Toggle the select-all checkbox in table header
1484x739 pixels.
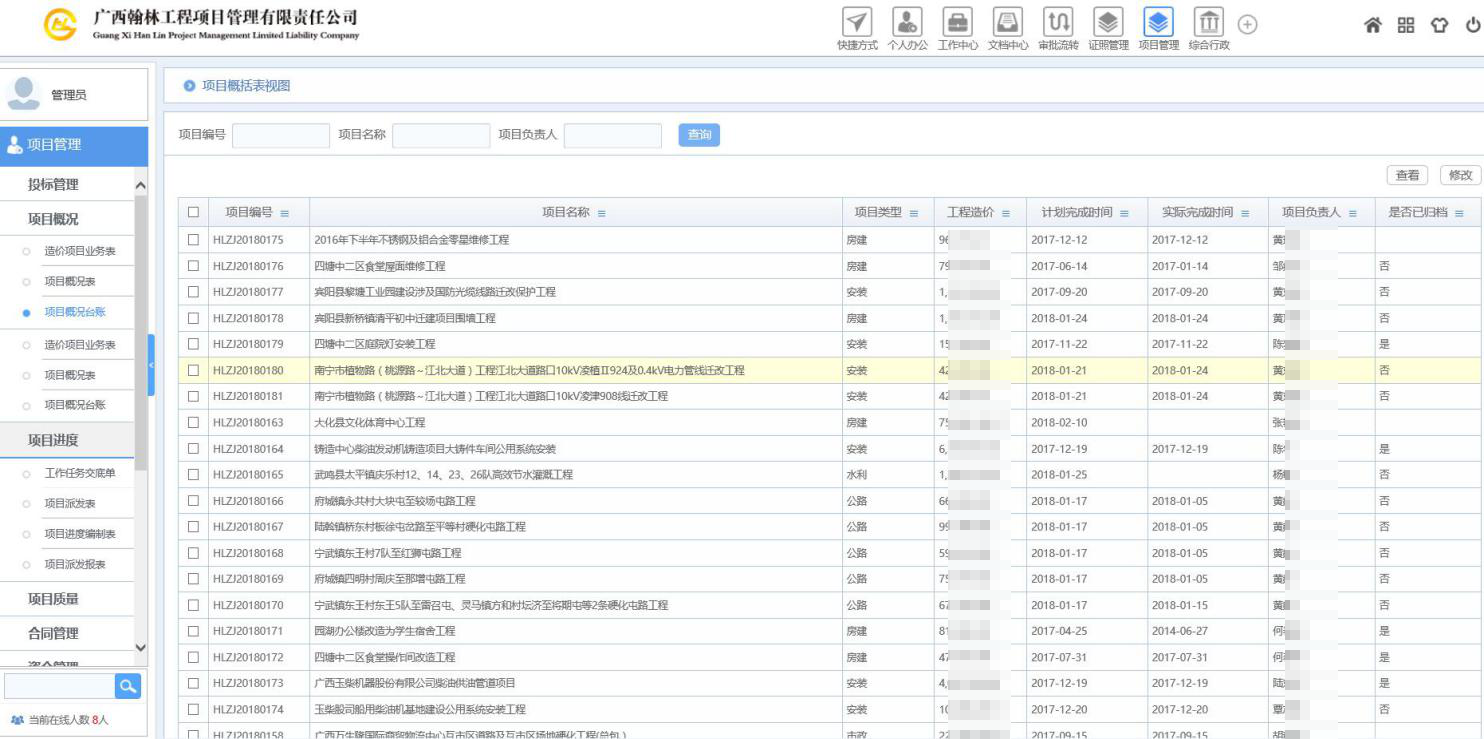[x=194, y=212]
